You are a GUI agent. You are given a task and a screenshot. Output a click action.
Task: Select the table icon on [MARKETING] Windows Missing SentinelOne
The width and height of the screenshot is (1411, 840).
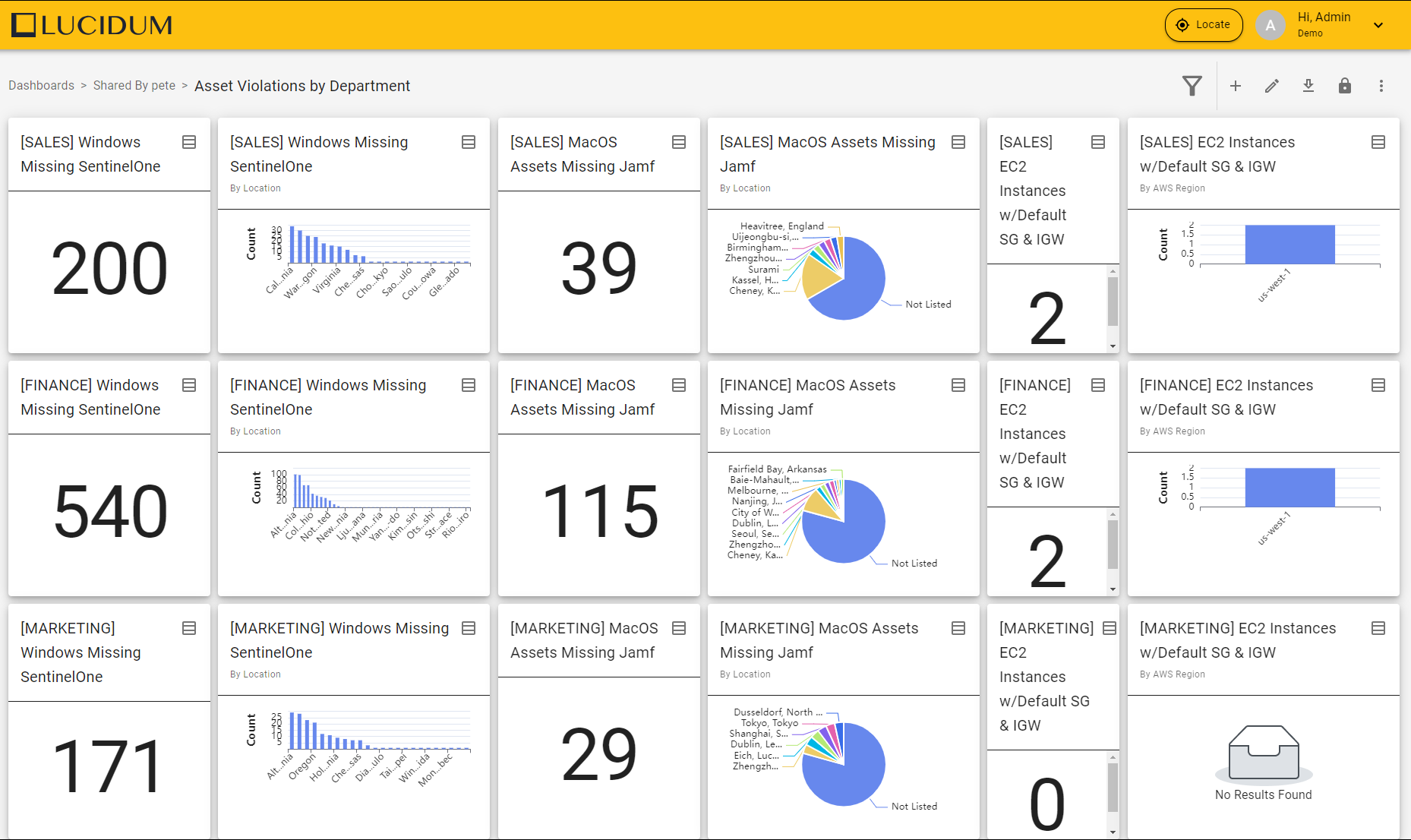(469, 628)
